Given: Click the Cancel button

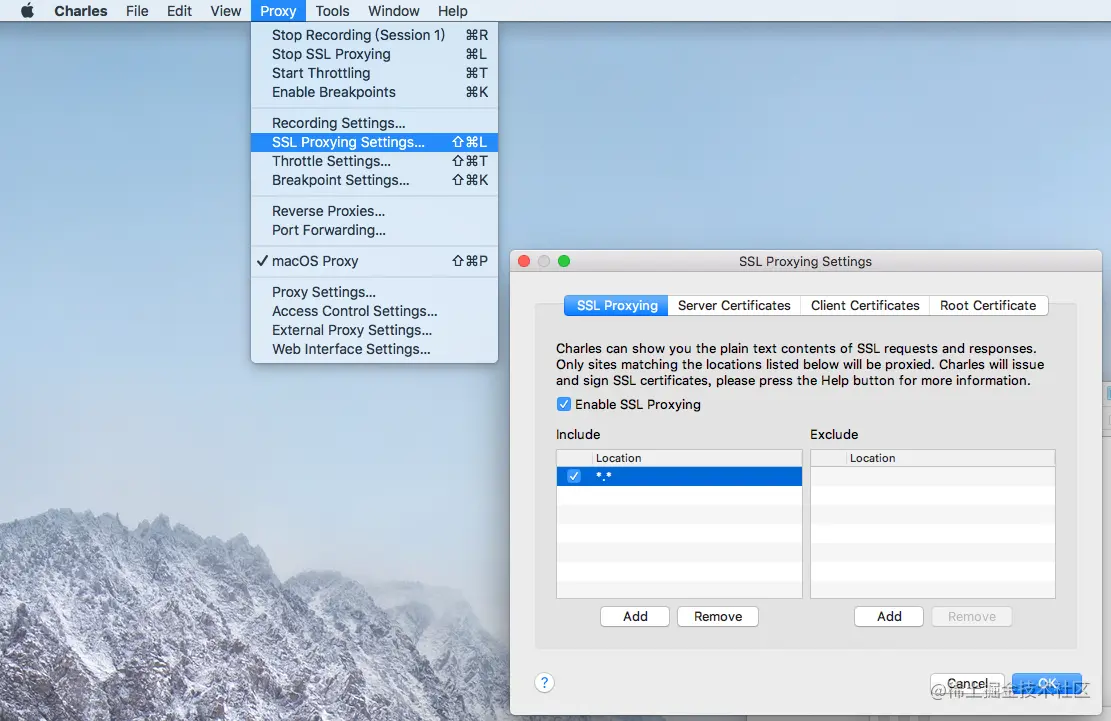Looking at the screenshot, I should pos(967,684).
